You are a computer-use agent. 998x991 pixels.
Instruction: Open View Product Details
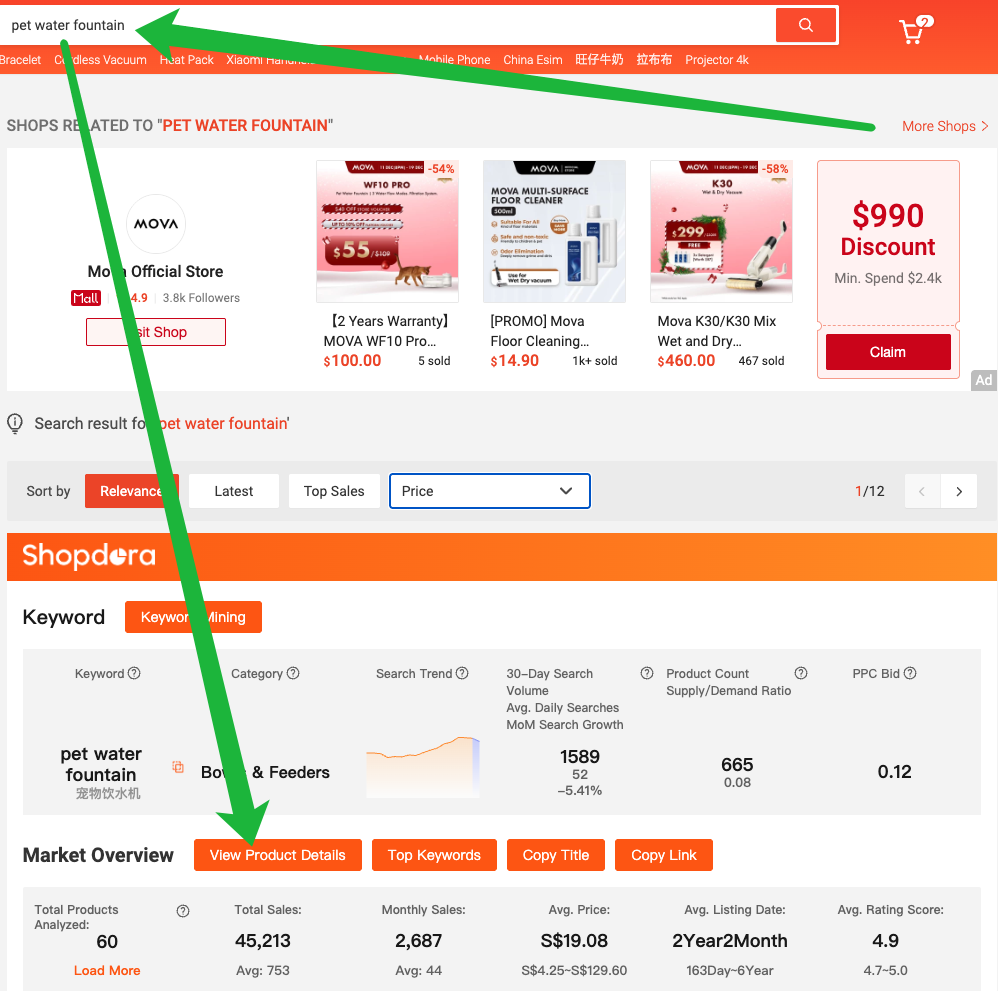tap(278, 855)
